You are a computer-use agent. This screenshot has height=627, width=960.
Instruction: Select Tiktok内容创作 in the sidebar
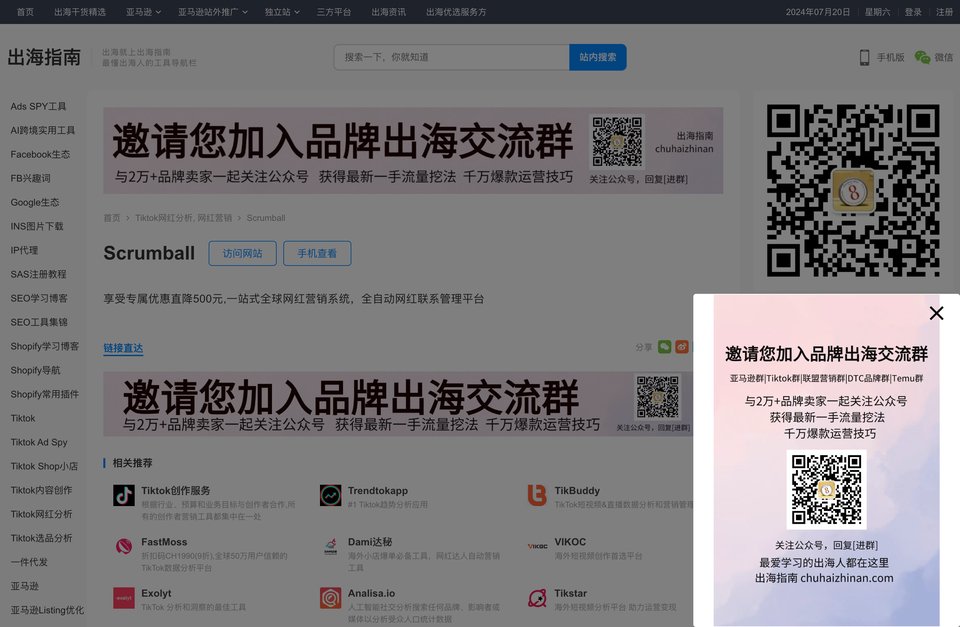point(41,490)
